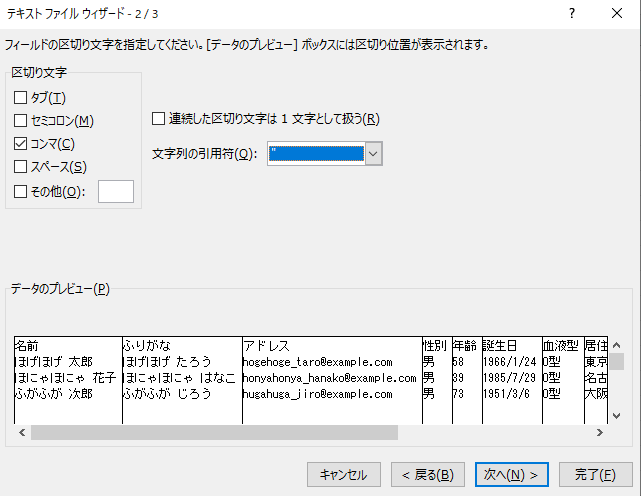This screenshot has width=641, height=496.
Task: Click the horizontal scrollbar thumb in preview
Action: tap(214, 432)
